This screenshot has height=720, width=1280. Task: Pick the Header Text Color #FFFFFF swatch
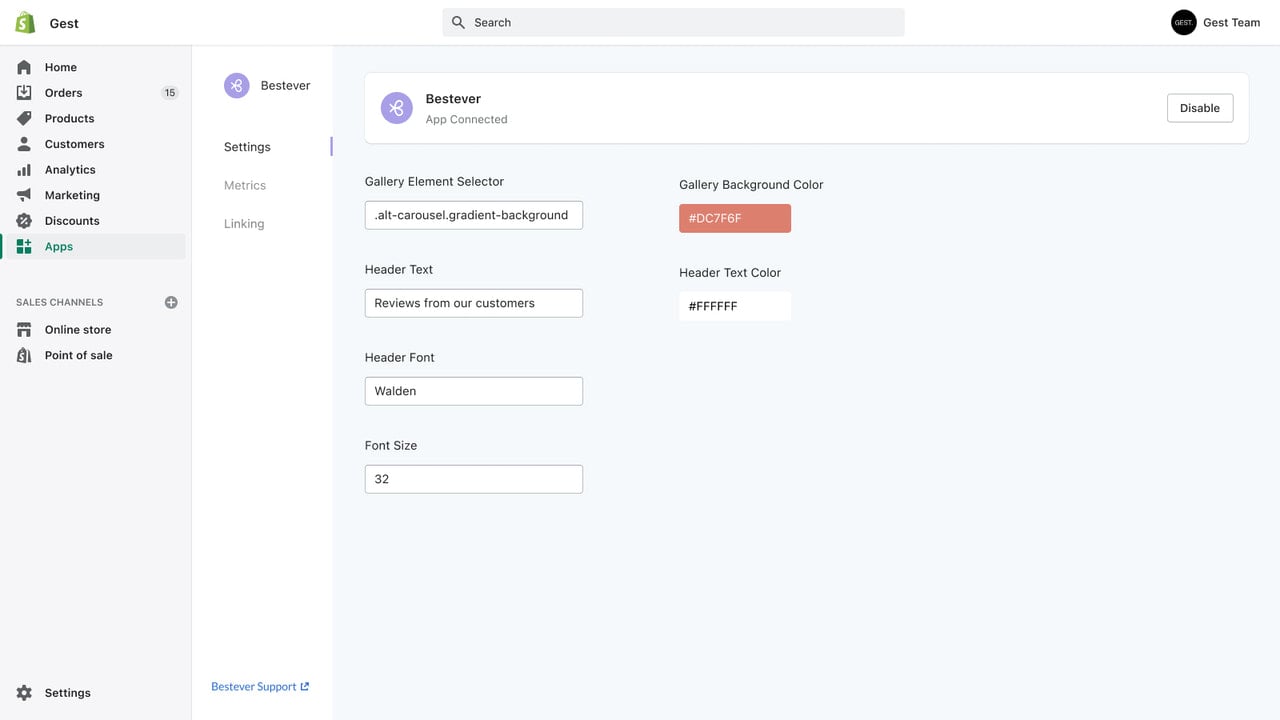coord(735,306)
